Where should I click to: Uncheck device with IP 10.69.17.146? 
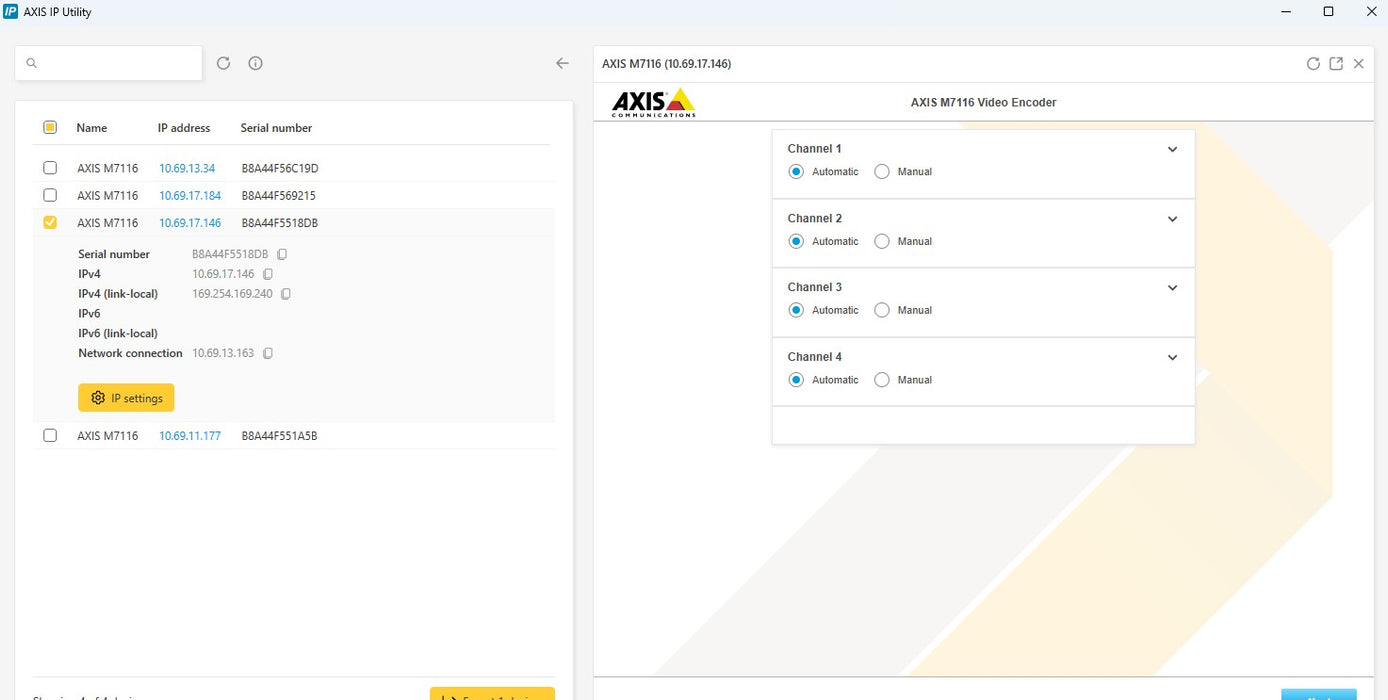(x=50, y=222)
